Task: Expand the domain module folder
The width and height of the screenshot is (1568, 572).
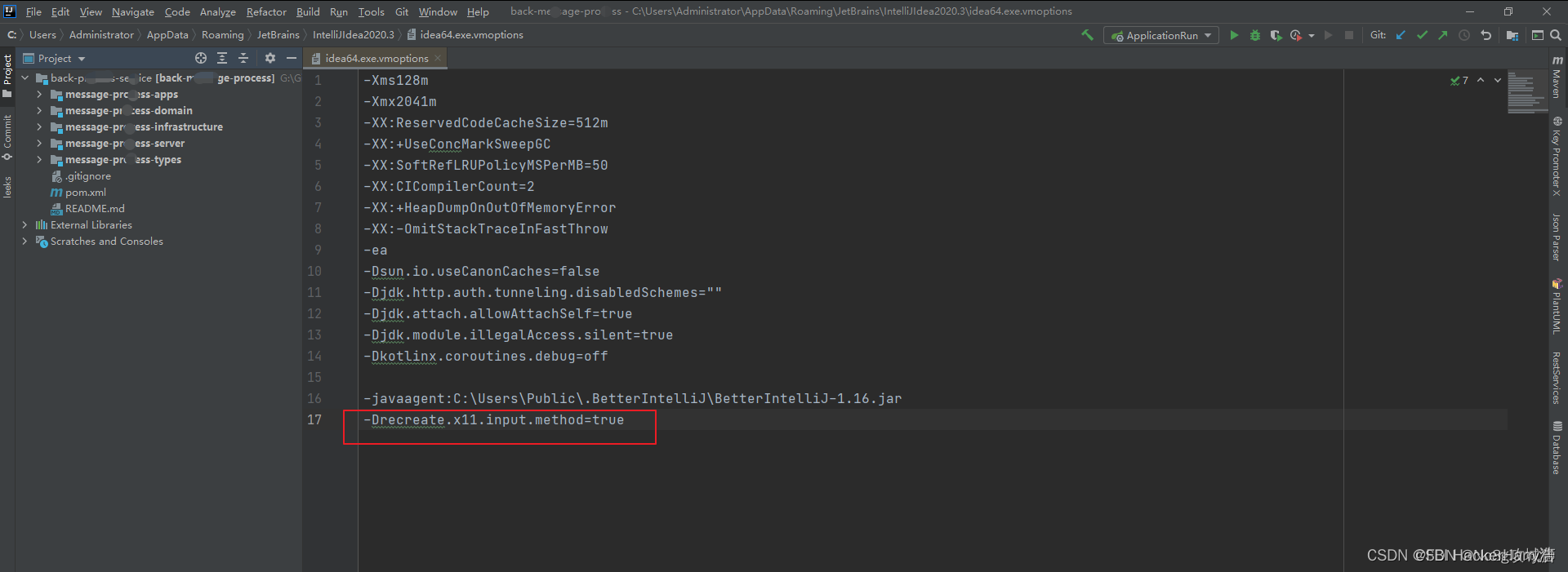Action: [x=39, y=111]
